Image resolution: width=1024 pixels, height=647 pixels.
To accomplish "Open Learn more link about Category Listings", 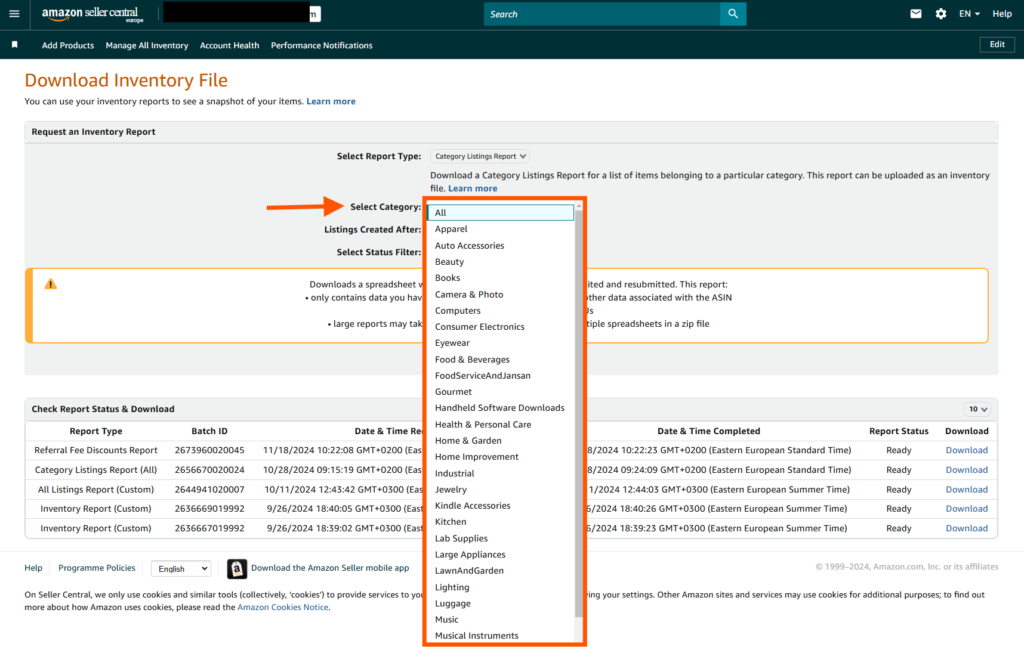I will pos(473,188).
